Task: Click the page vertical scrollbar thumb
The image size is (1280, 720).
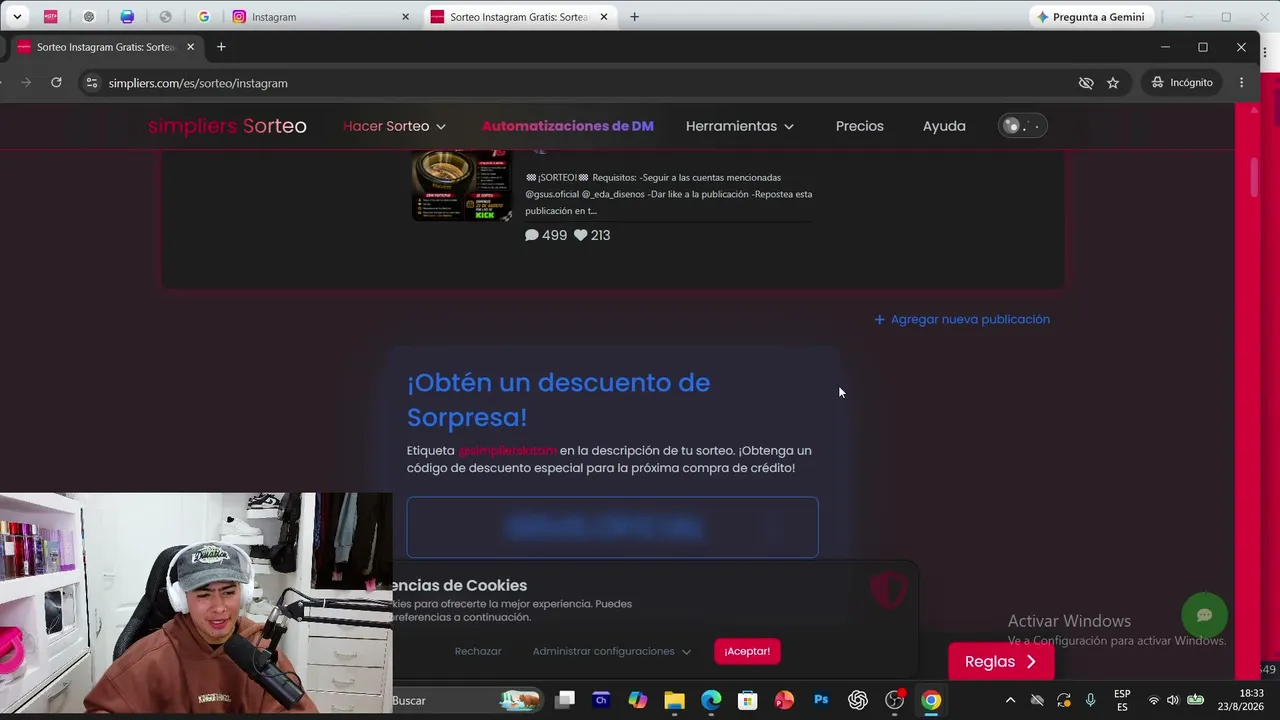Action: coord(1254,177)
